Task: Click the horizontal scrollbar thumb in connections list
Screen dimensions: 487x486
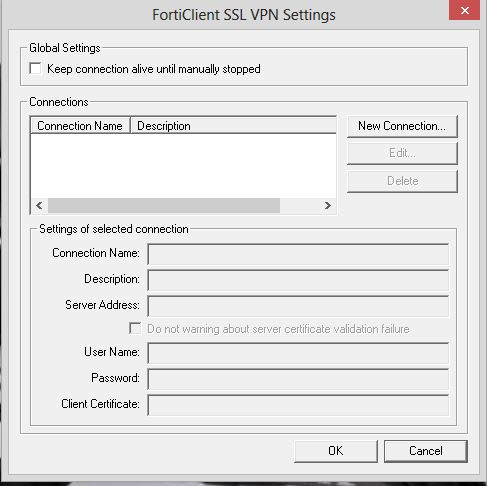Action: (164, 205)
